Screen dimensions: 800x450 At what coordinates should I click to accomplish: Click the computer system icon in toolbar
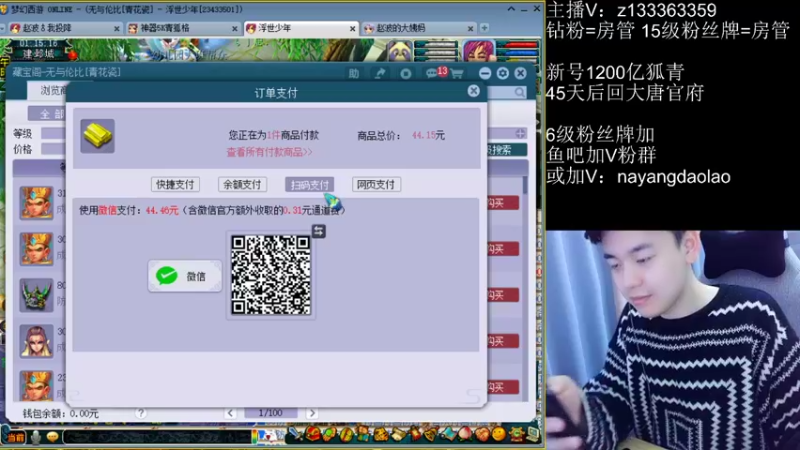tap(533, 434)
